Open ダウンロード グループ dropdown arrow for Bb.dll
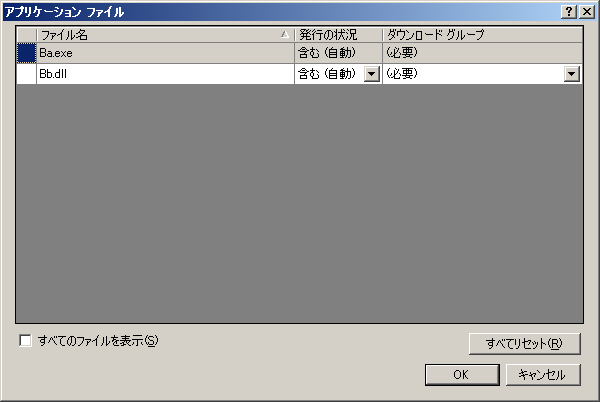This screenshot has width=600, height=402. [572, 74]
